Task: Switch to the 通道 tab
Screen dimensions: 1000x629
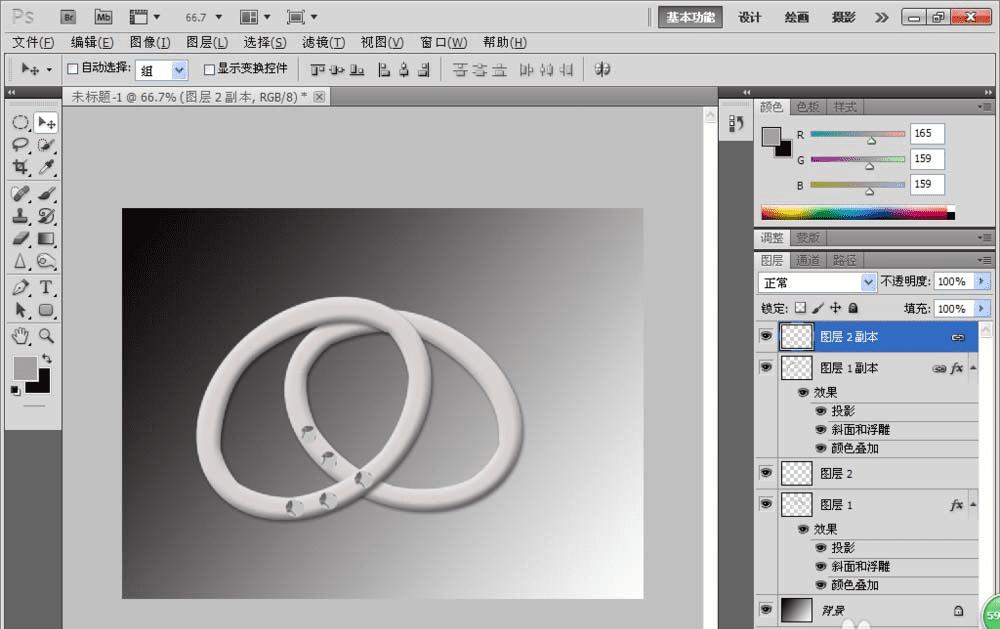Action: coord(808,260)
